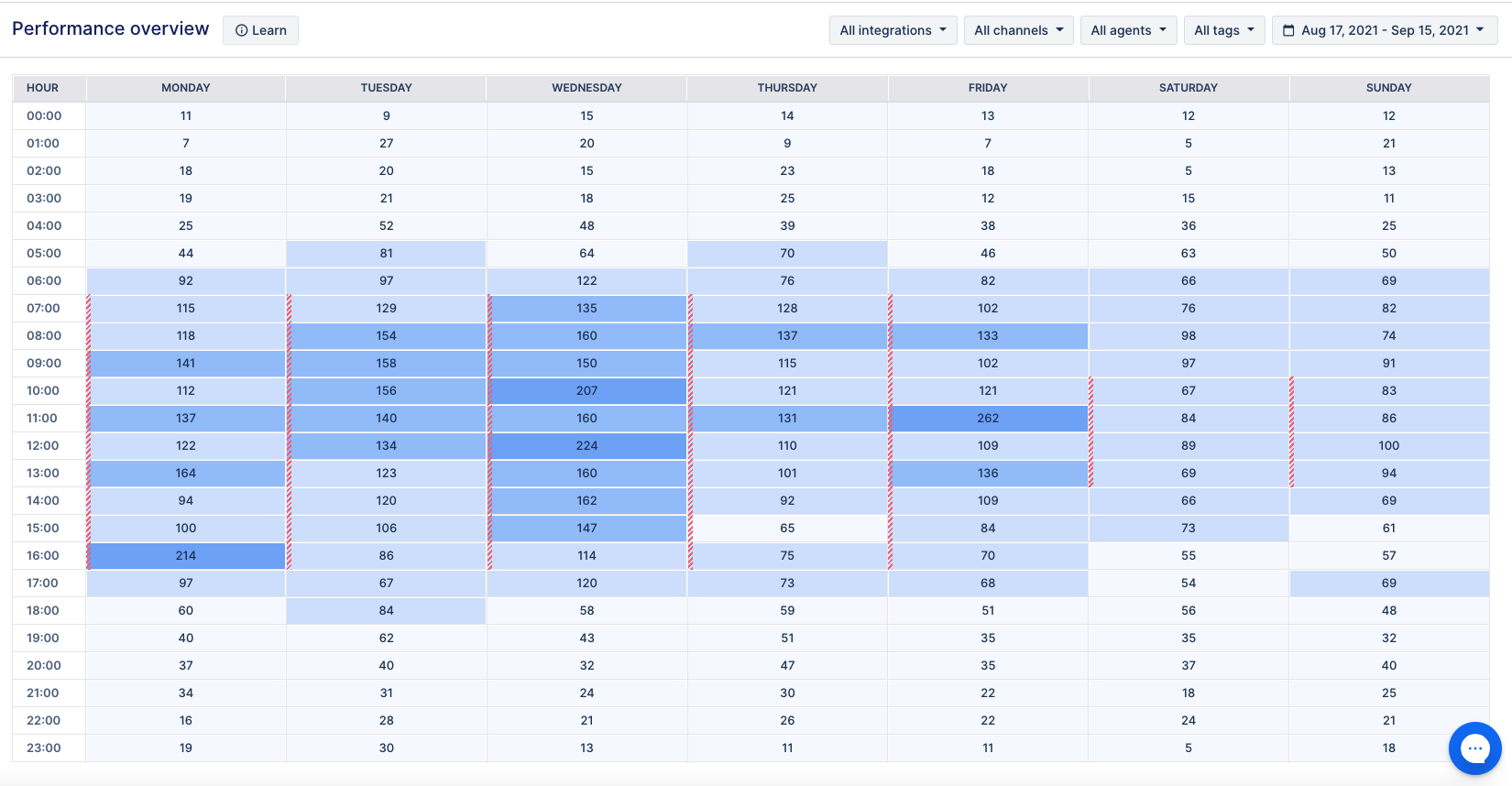Screen dimensions: 1512x786
Task: Expand the All tags filter
Action: tap(1224, 30)
